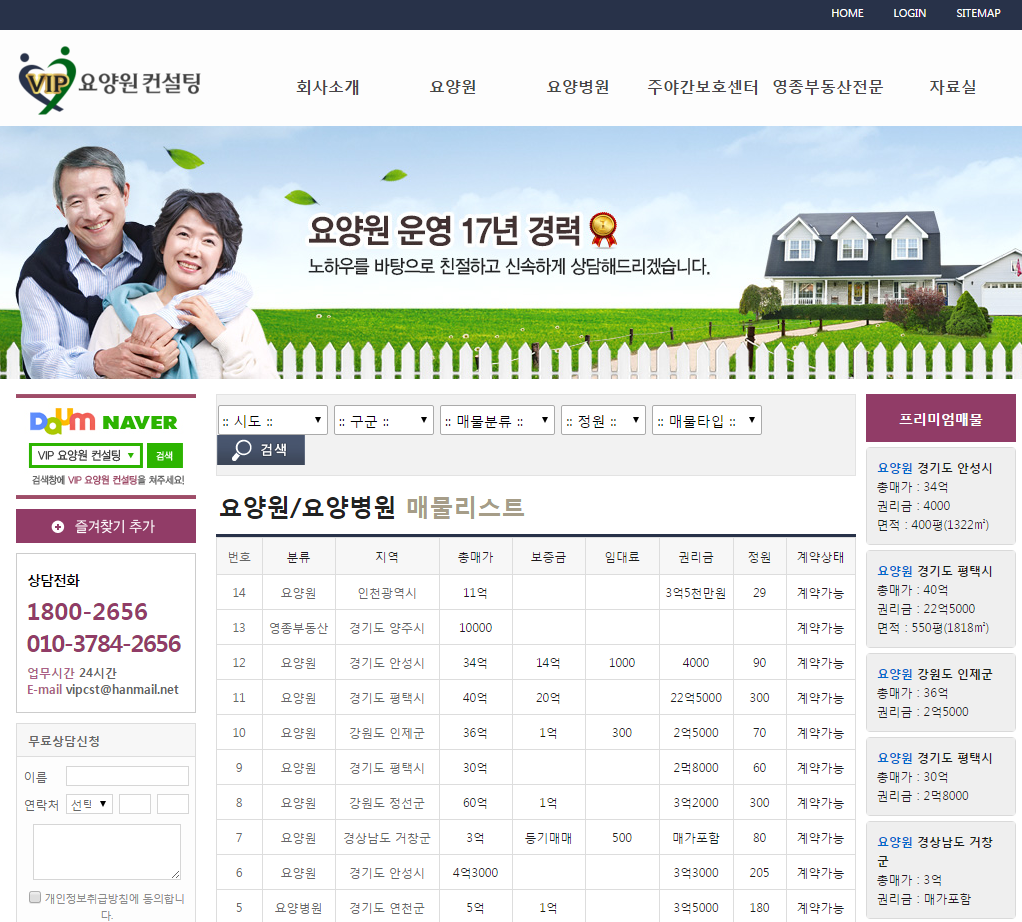
Task: Click the green 검색 button in portal box
Action: (165, 456)
